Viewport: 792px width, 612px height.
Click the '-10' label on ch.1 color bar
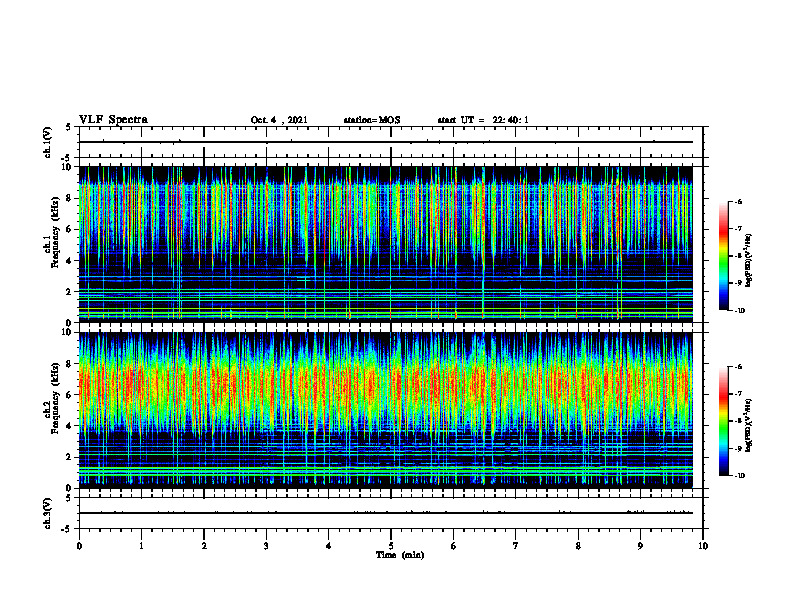[x=739, y=310]
